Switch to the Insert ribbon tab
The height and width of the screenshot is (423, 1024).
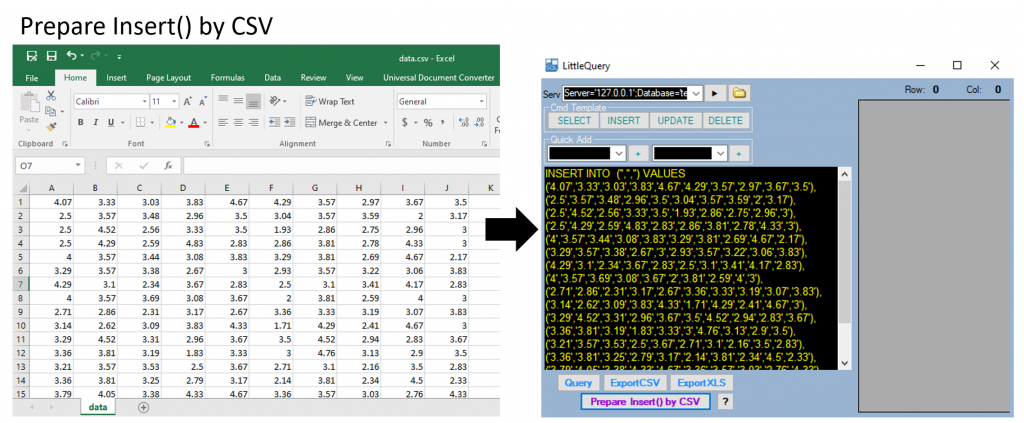coord(116,78)
